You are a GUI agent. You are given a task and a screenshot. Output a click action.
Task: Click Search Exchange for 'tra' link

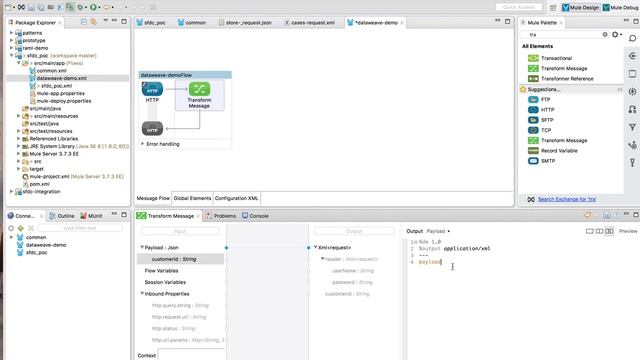(x=567, y=200)
